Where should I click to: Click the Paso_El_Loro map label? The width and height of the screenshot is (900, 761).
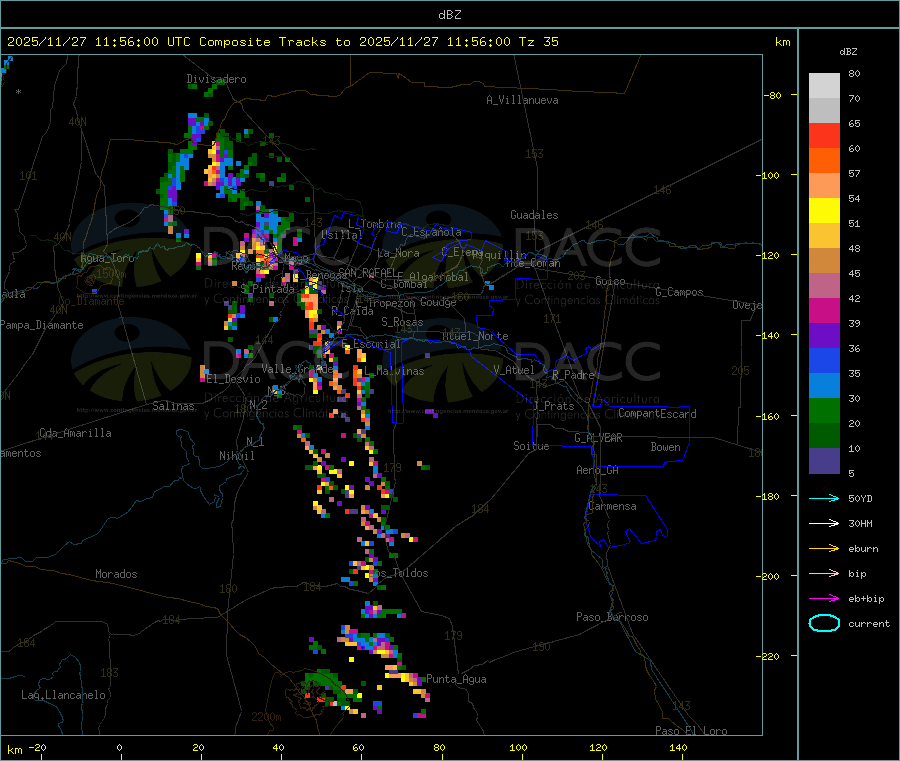pos(691,731)
